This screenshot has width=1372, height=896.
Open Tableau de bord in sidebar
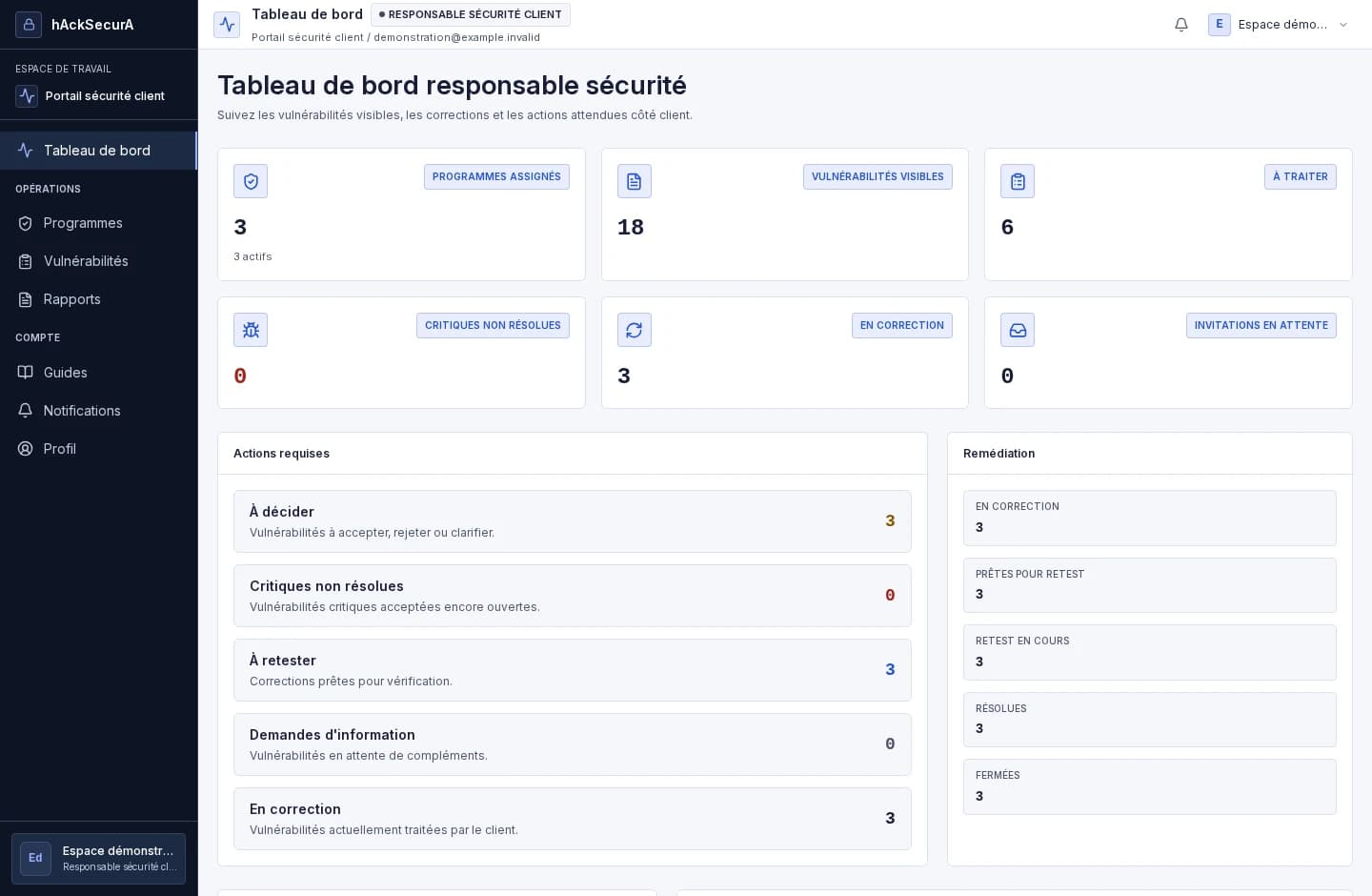coord(98,151)
